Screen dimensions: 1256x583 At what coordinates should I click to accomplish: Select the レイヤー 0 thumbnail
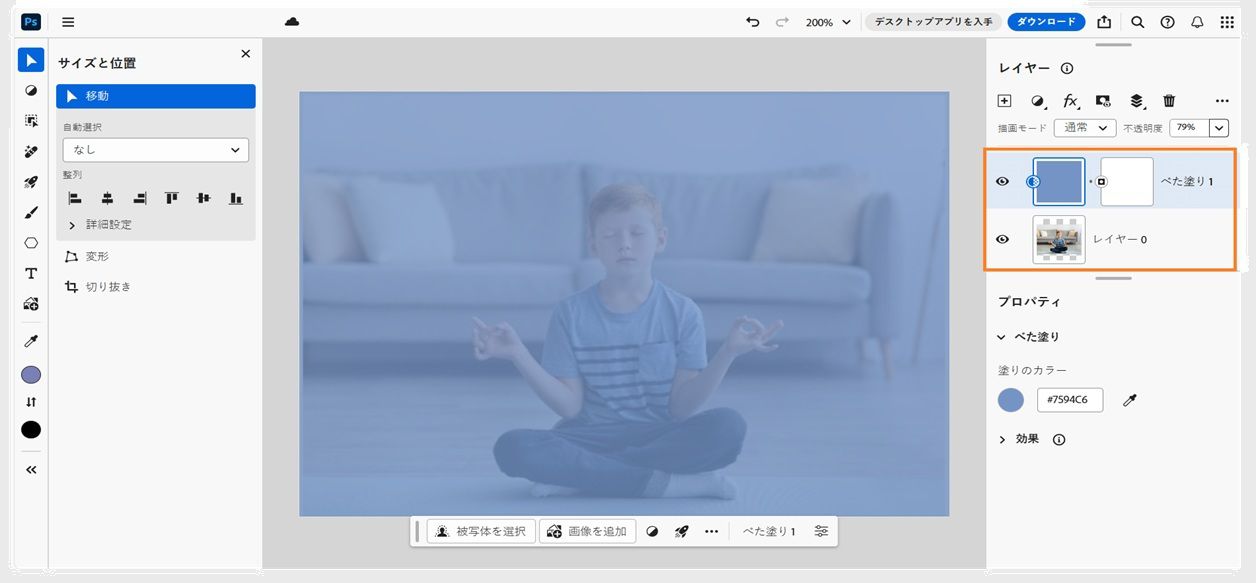pos(1059,239)
